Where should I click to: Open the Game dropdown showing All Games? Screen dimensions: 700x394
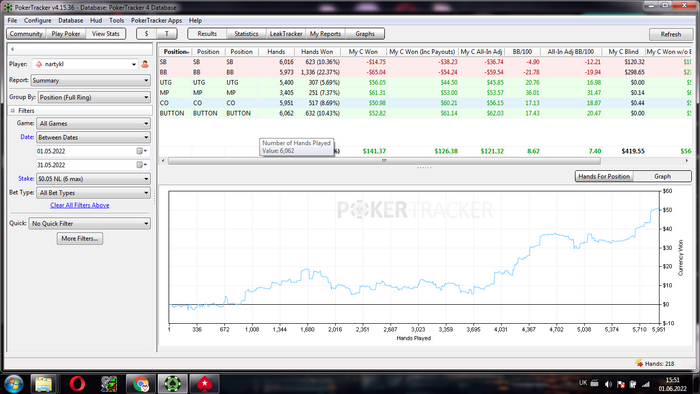pos(94,124)
